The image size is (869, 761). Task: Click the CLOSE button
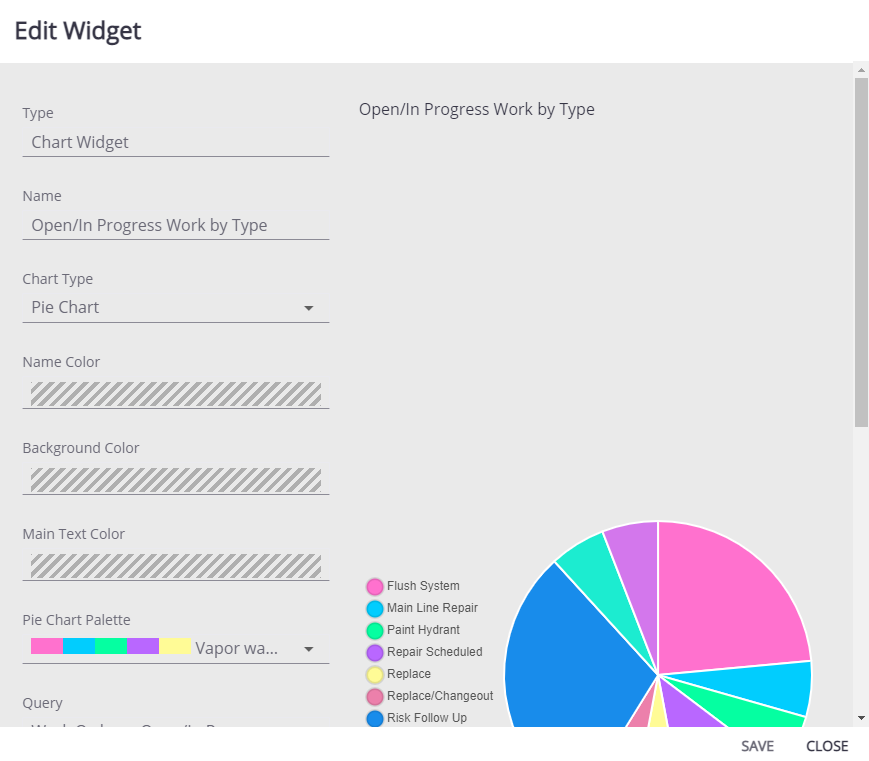(826, 746)
